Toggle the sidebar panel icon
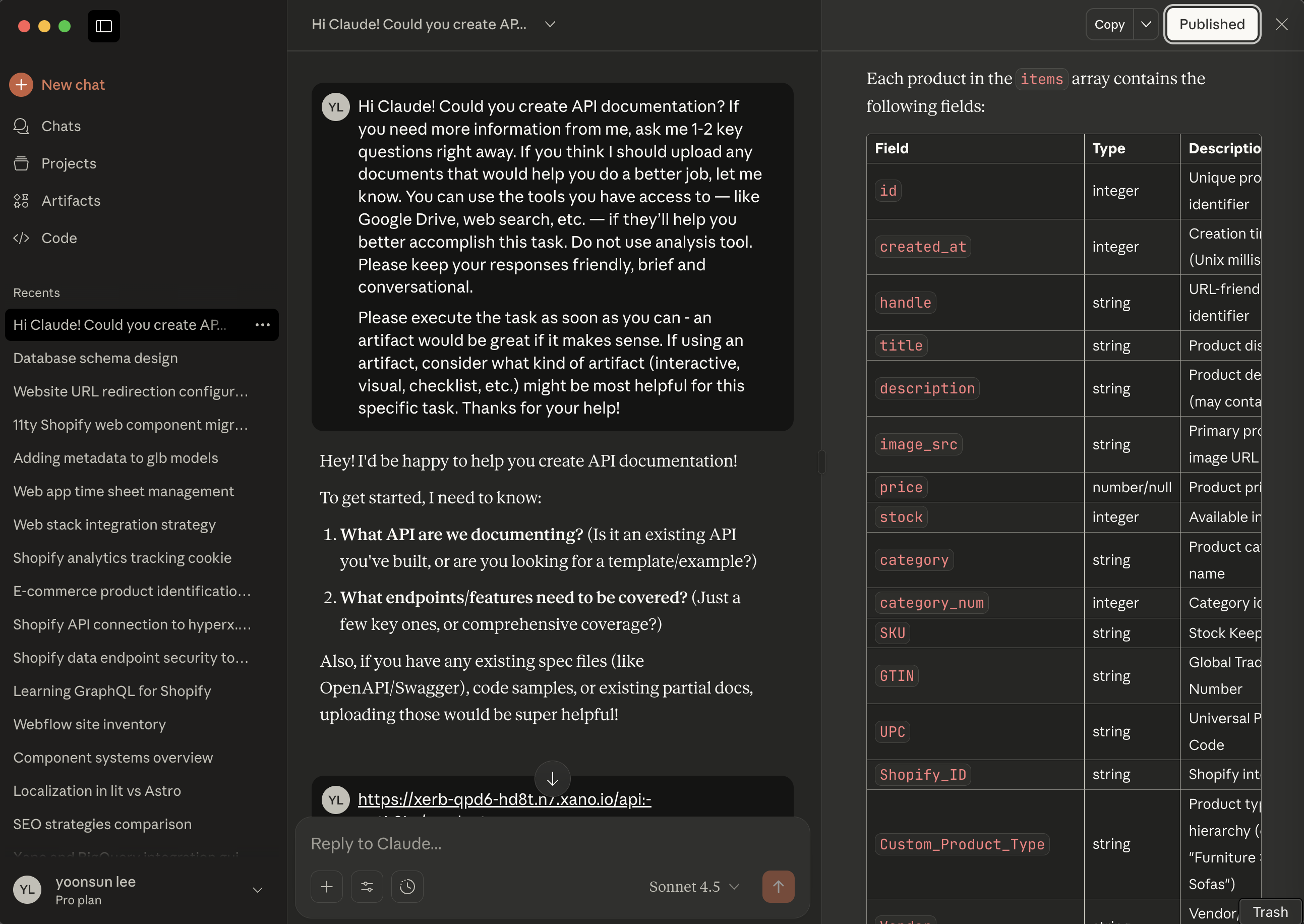This screenshot has width=1304, height=924. (x=103, y=26)
